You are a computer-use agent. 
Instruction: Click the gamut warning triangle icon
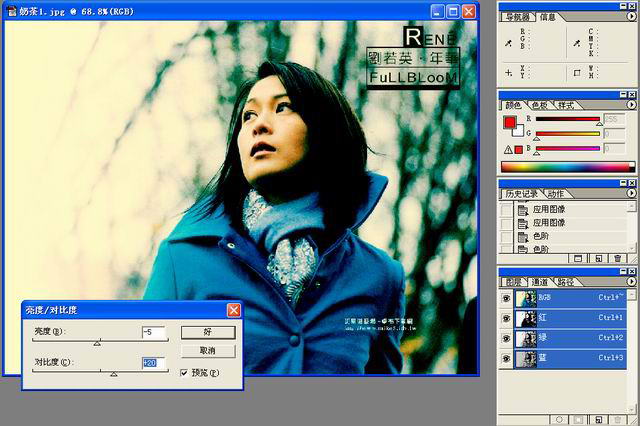coord(507,148)
